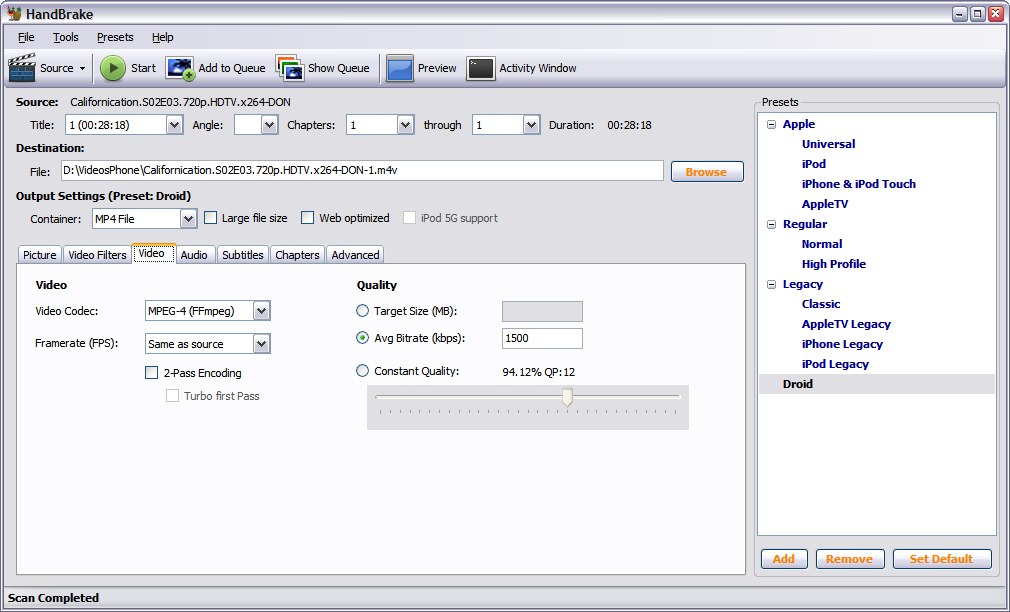Select the Universal preset
Image resolution: width=1010 pixels, height=612 pixels.
click(828, 144)
